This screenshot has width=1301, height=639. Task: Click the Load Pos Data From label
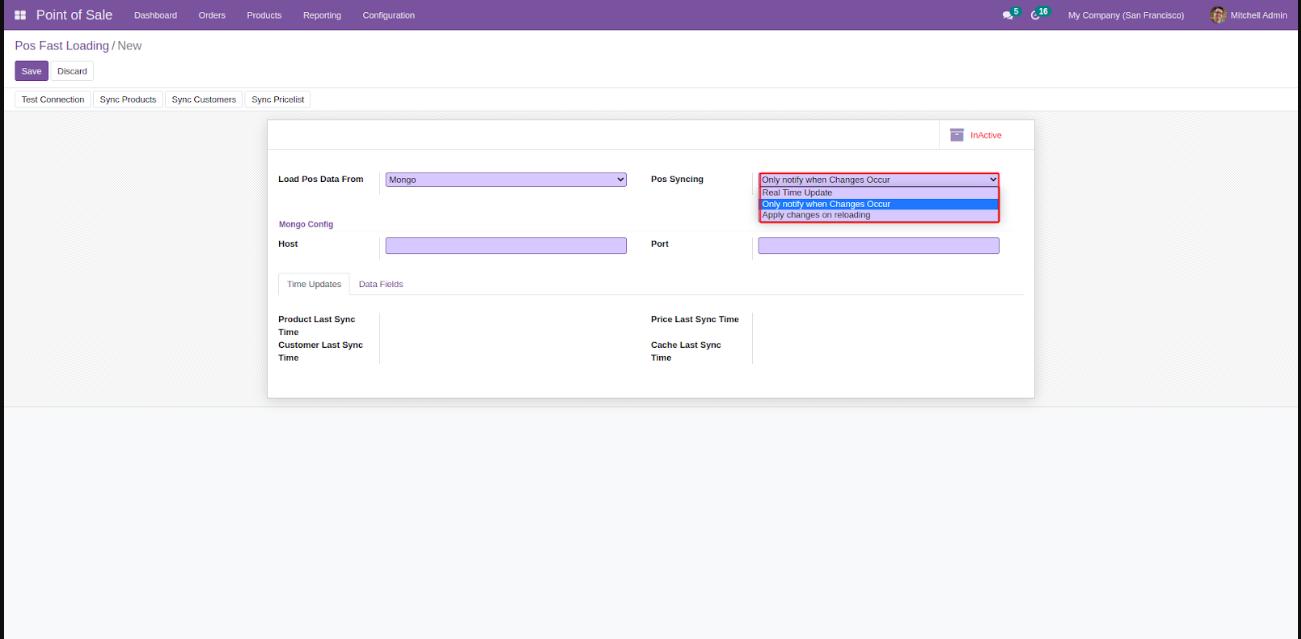point(321,179)
